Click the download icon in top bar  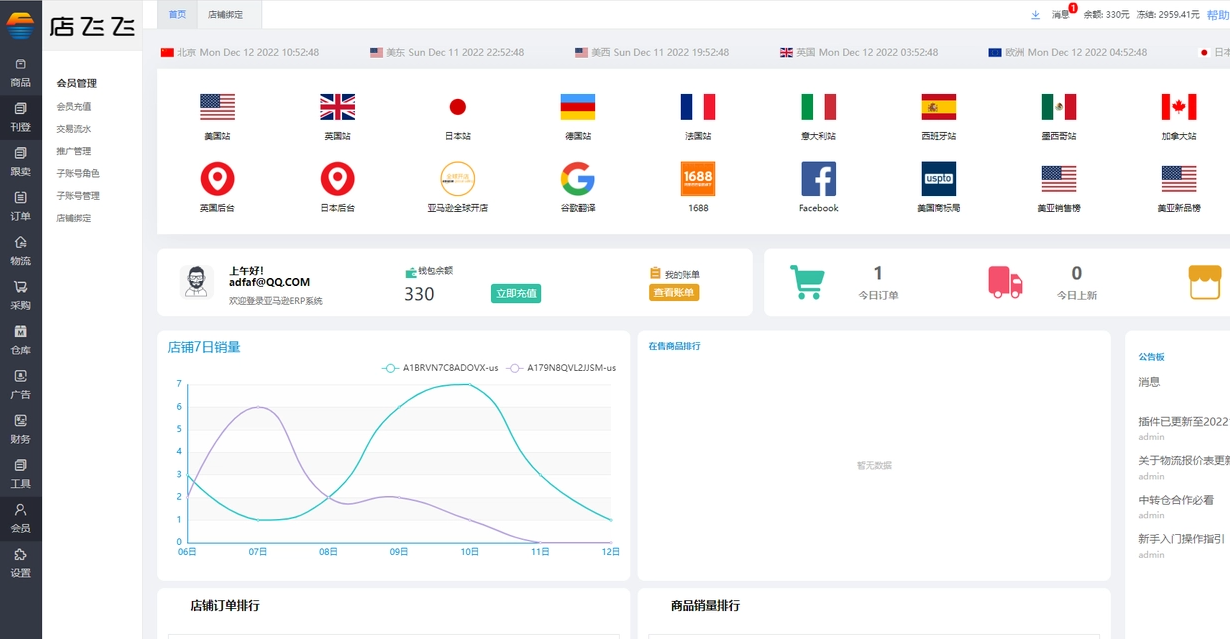coord(1035,15)
